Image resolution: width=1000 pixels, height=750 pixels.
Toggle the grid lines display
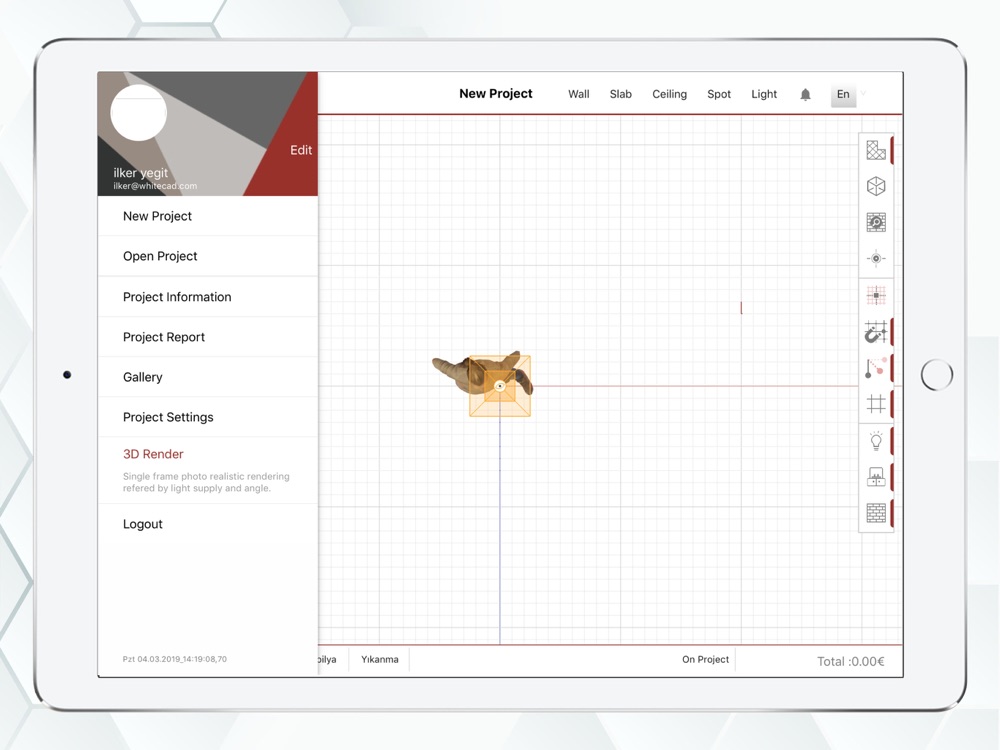876,404
